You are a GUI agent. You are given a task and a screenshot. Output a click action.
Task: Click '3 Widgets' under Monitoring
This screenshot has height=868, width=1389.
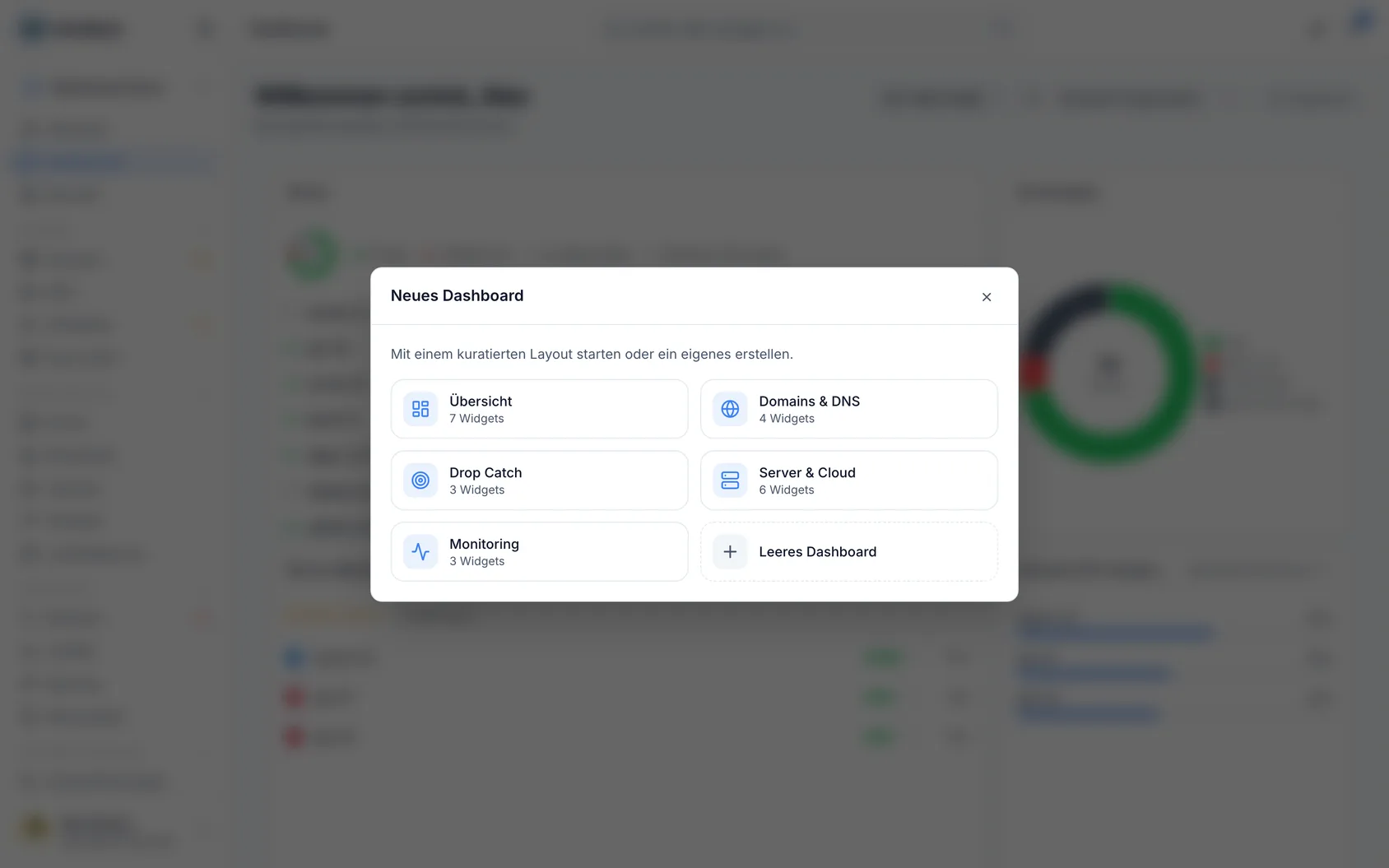[x=476, y=562]
